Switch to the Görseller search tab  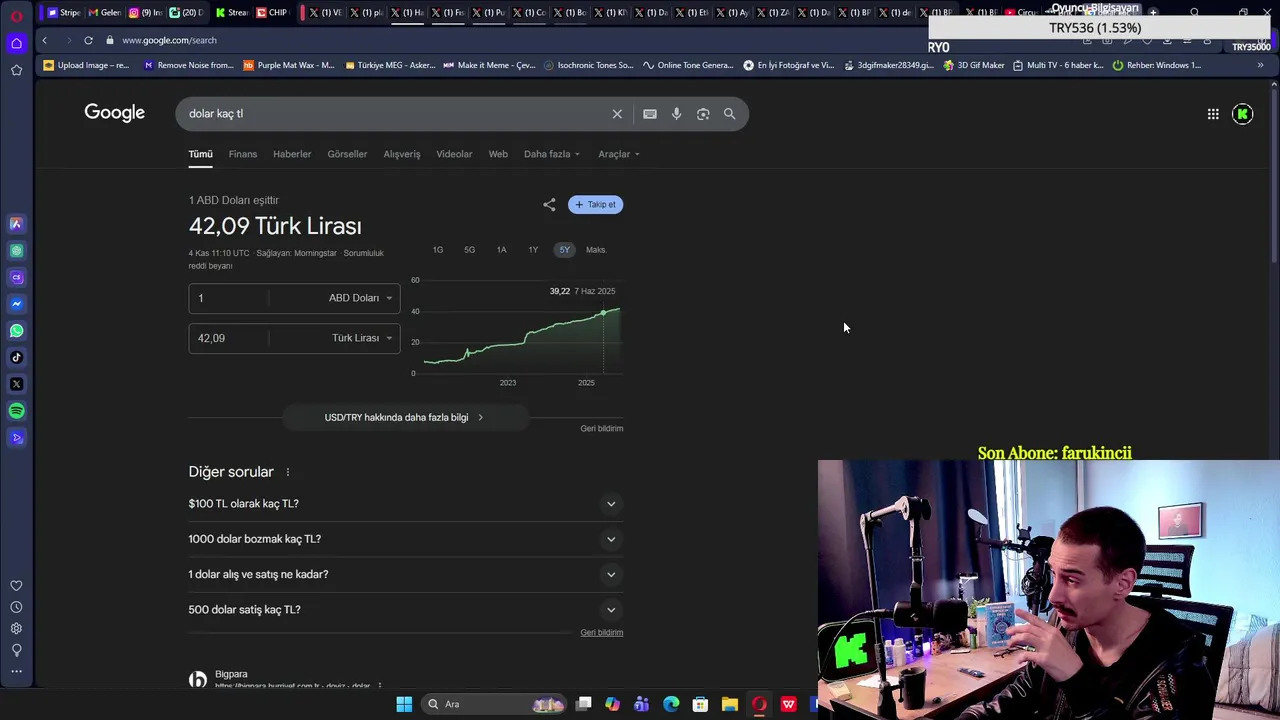(347, 154)
